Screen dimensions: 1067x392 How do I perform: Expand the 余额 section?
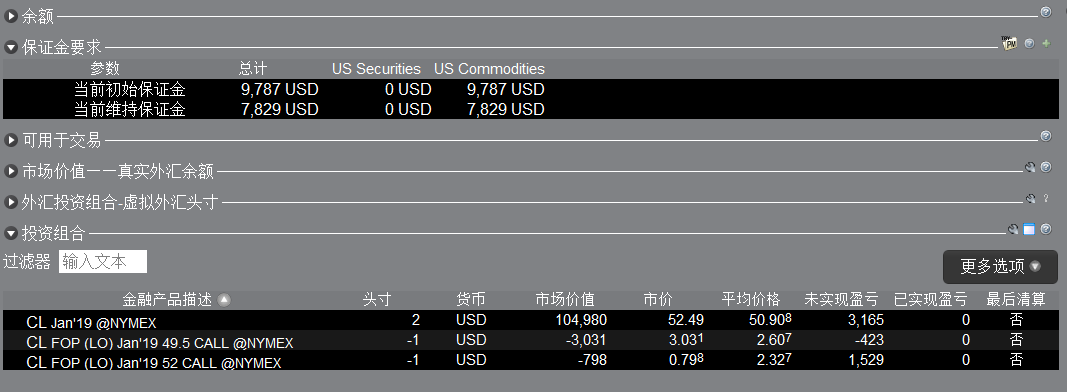(x=11, y=16)
